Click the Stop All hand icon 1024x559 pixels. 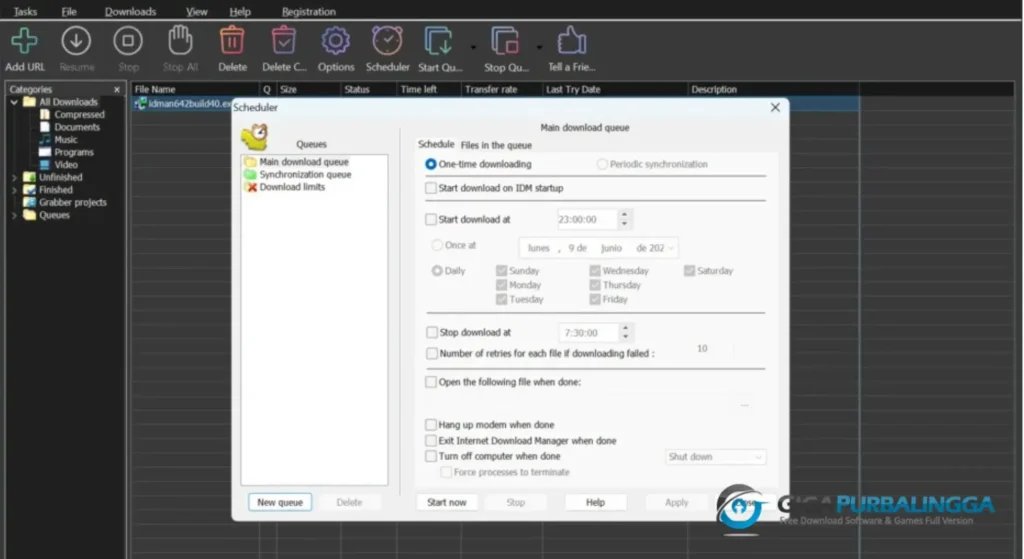180,40
